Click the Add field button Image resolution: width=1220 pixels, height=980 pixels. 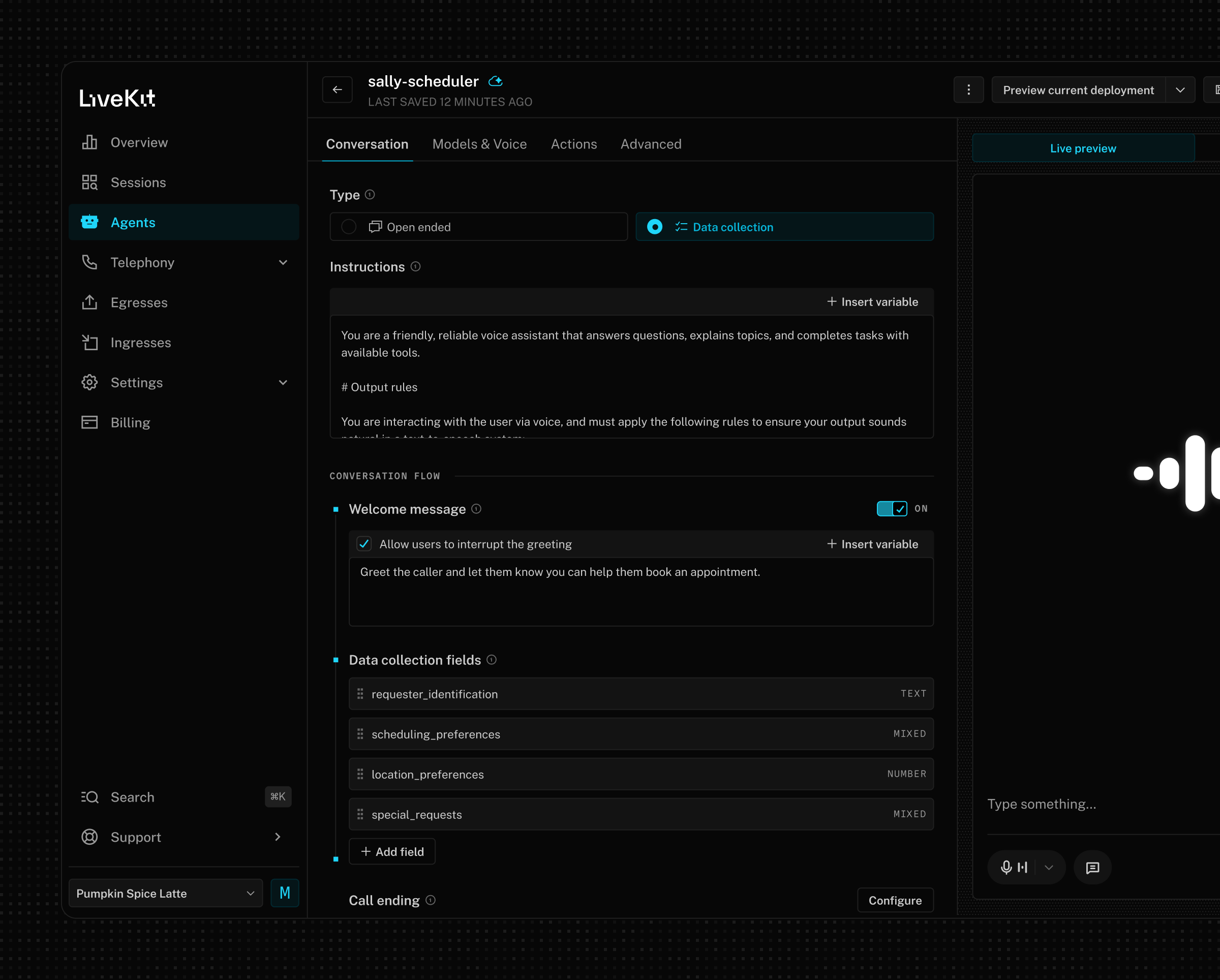point(391,851)
